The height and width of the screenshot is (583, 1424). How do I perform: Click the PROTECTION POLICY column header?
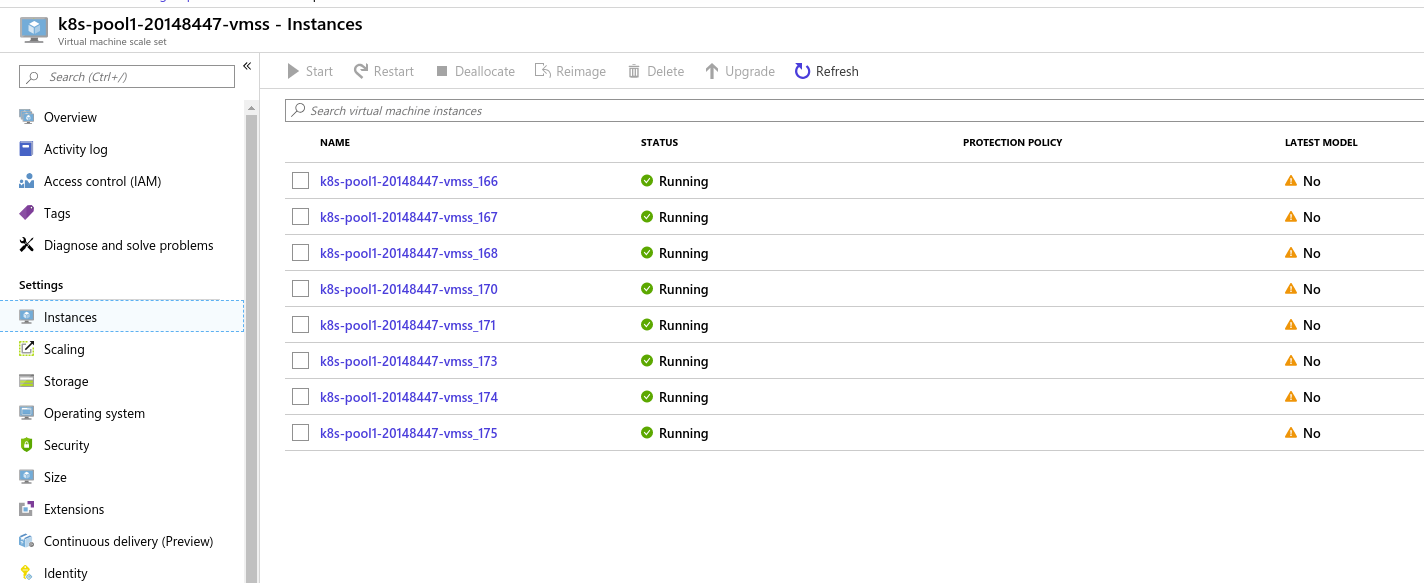(1012, 143)
